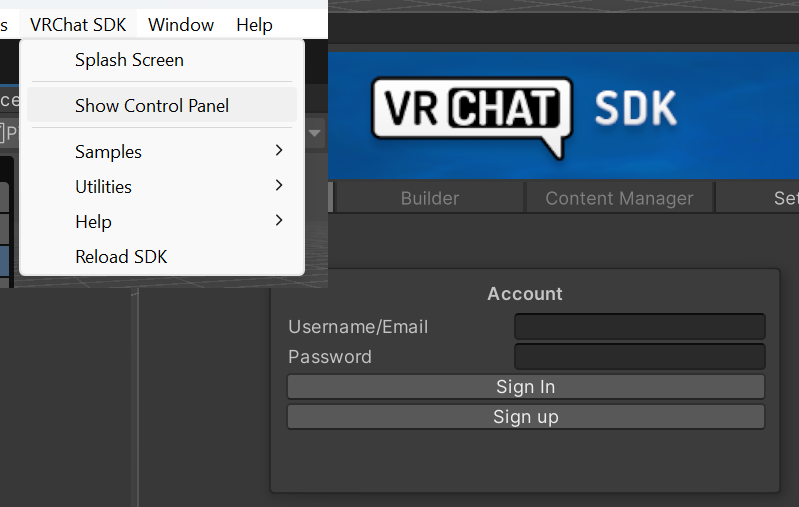Click chevron beside Help submenu item
This screenshot has height=507, width=799.
coord(279,221)
